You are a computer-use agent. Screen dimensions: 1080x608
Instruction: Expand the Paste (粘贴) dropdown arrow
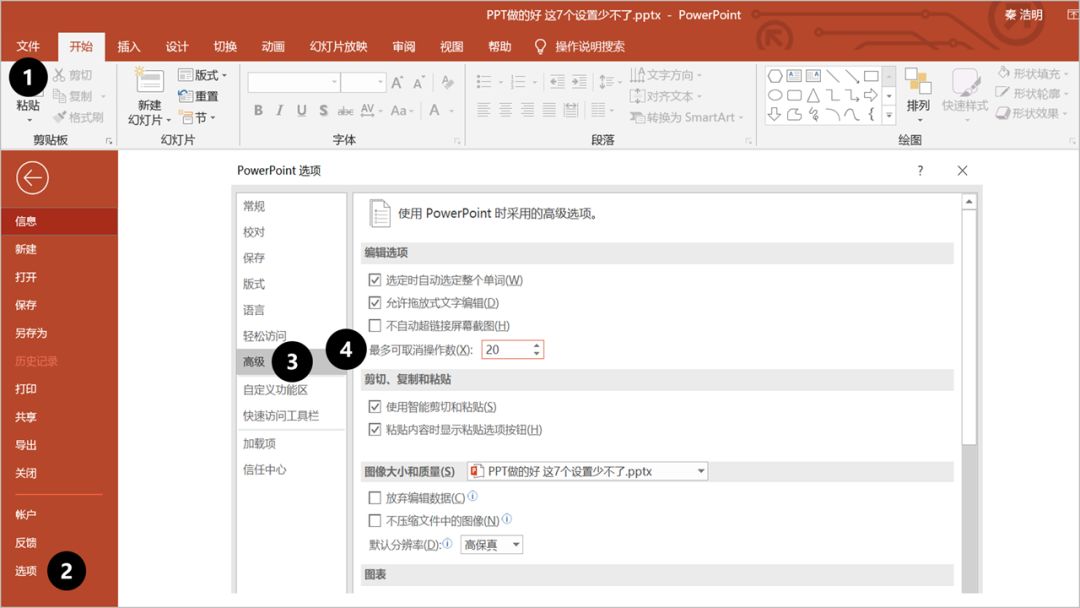click(28, 121)
